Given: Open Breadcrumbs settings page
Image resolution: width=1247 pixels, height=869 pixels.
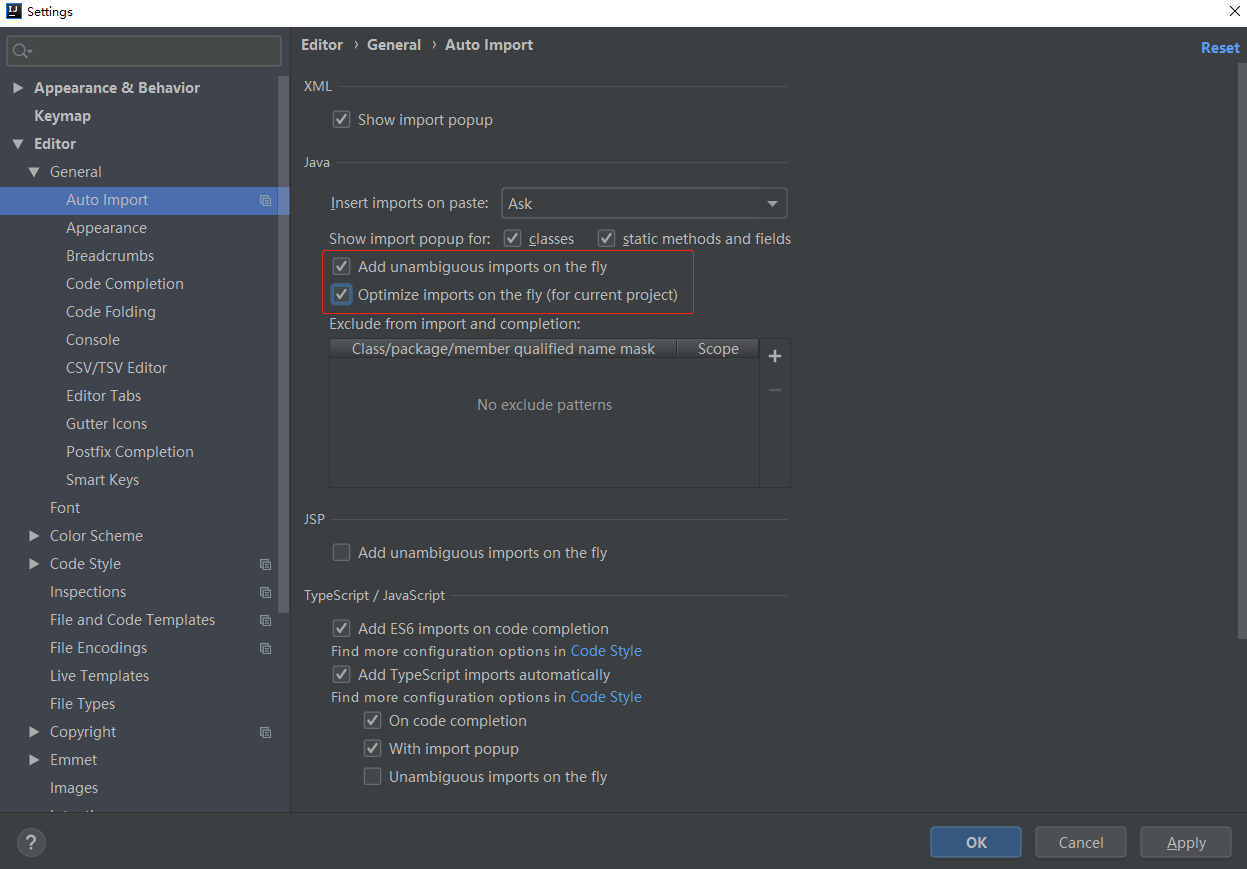Looking at the screenshot, I should tap(110, 256).
